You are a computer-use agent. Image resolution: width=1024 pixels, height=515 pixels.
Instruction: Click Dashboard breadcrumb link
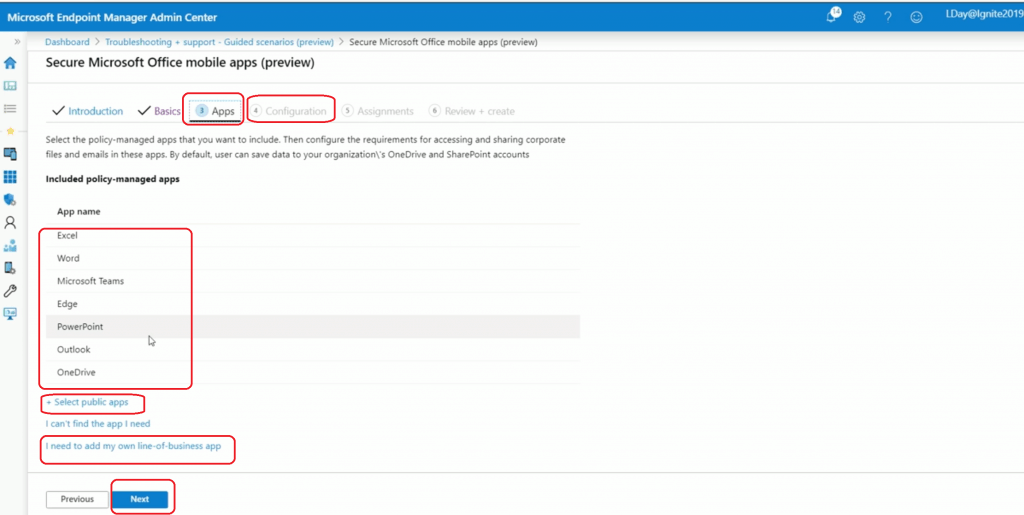pyautogui.click(x=67, y=42)
